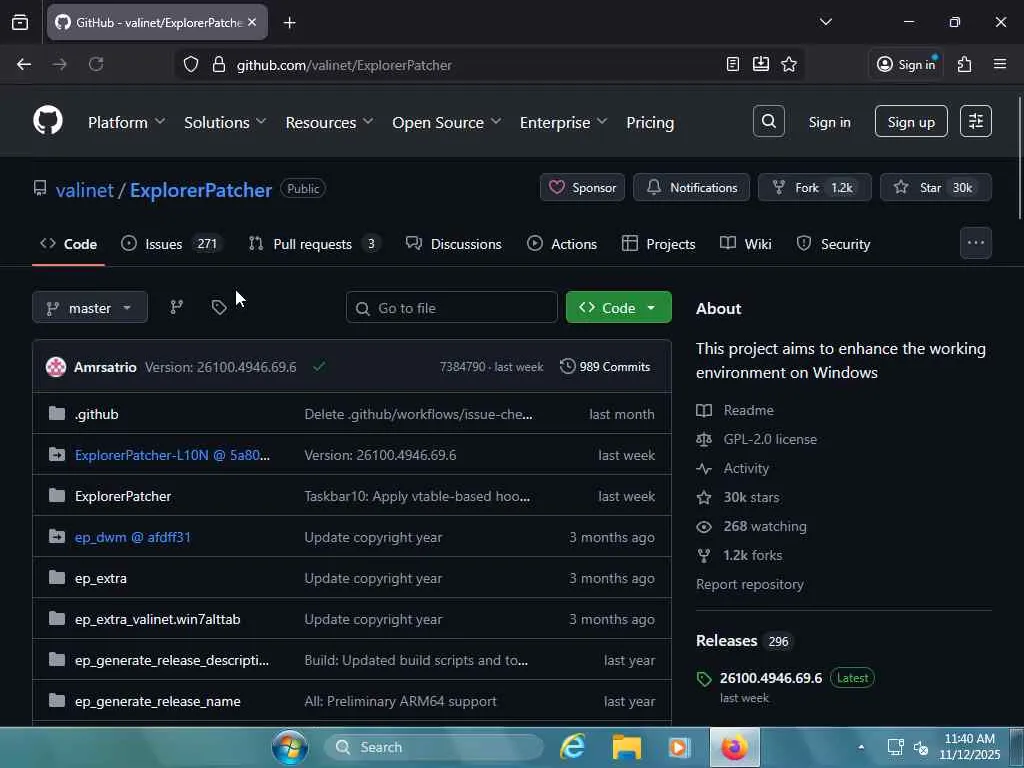Click the Sign up button

[911, 121]
